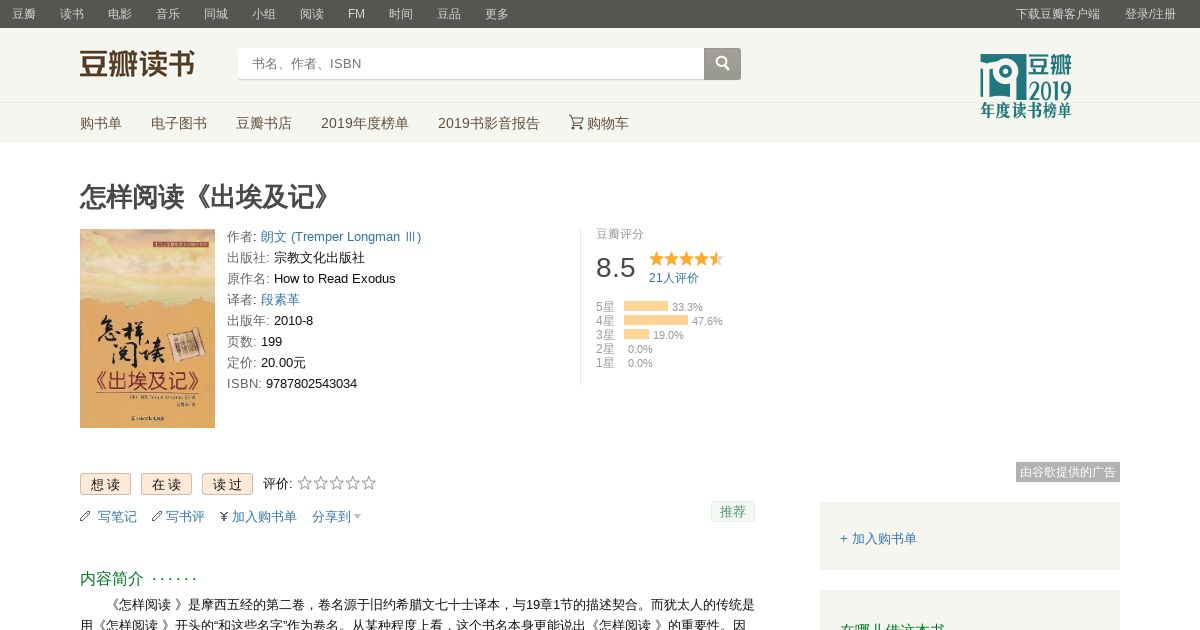Viewport: 1200px width, 630px height.
Task: Rate the book one star
Action: [x=305, y=483]
